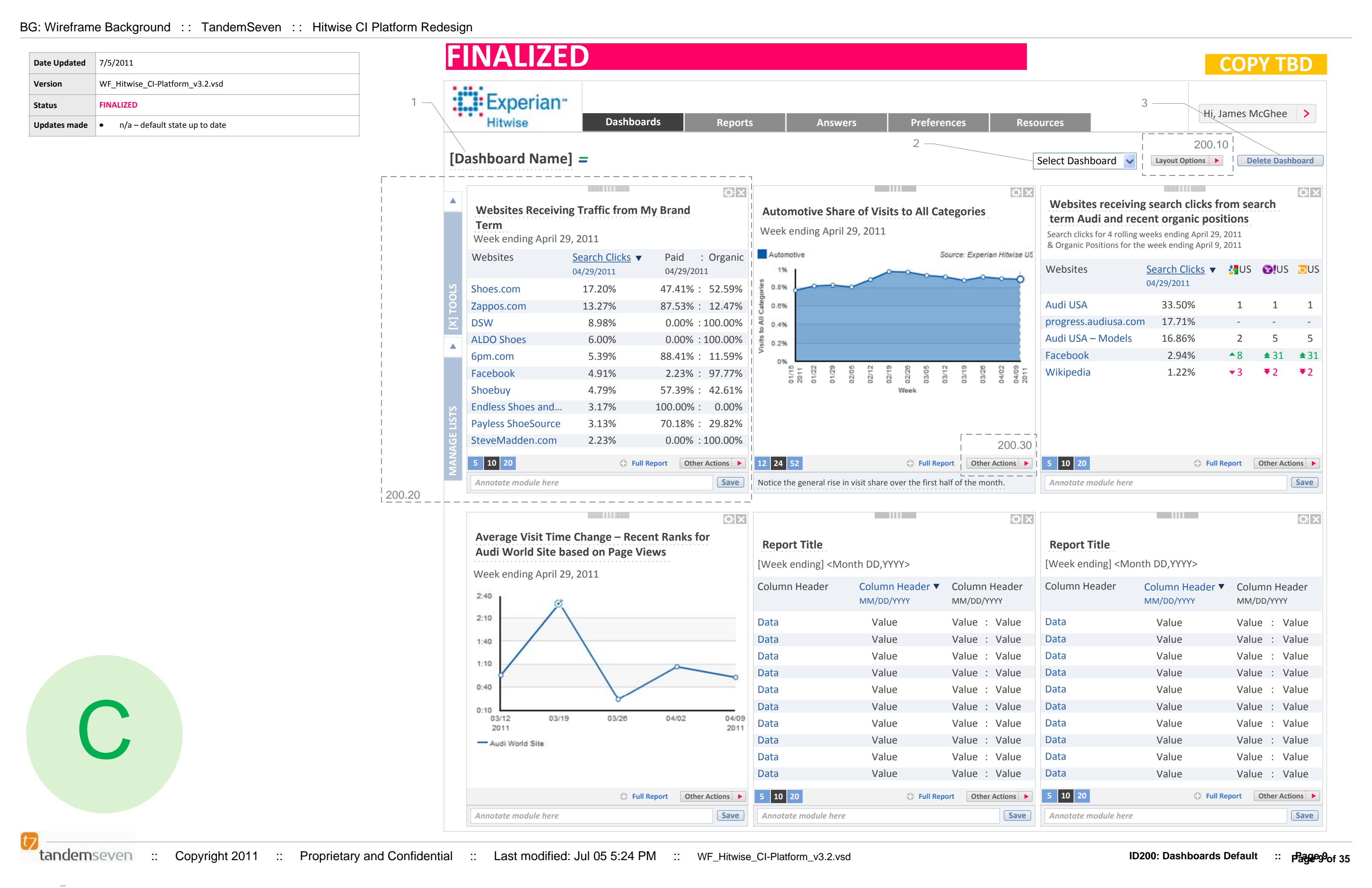This screenshot has width=1372, height=888.
Task: Grab the drag handle atop Average Visit Time module
Action: 608,515
